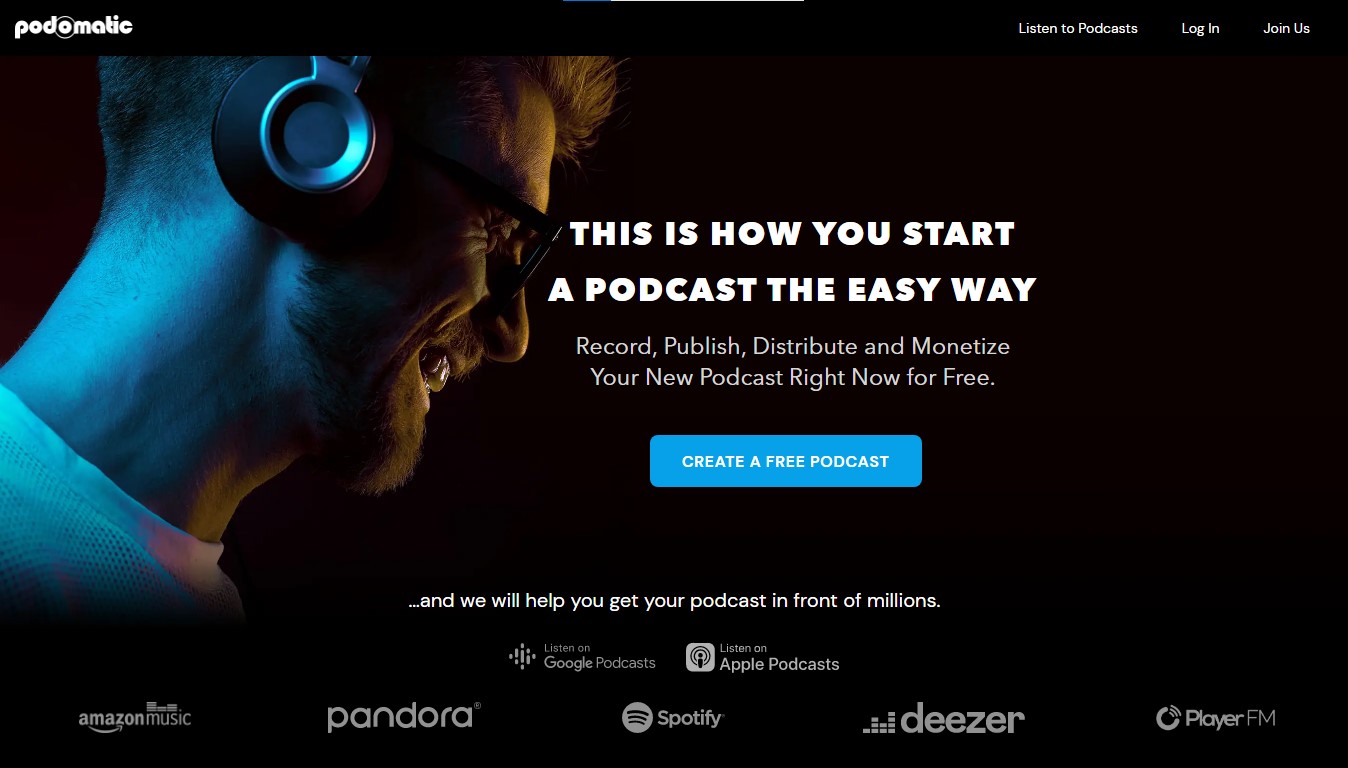Open the Listen on Google Podcasts text

pos(600,657)
